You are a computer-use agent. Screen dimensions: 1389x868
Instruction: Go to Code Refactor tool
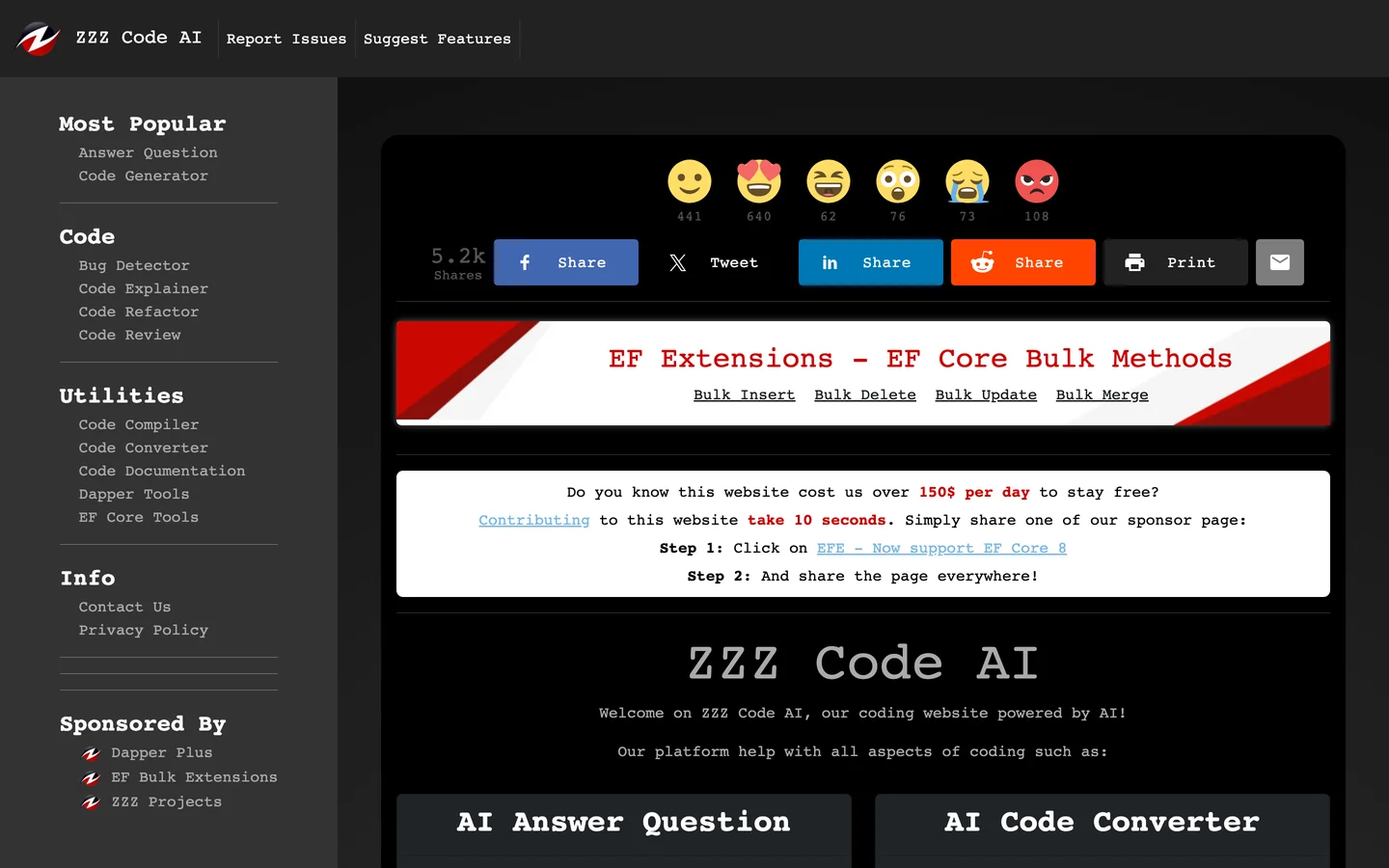click(139, 312)
